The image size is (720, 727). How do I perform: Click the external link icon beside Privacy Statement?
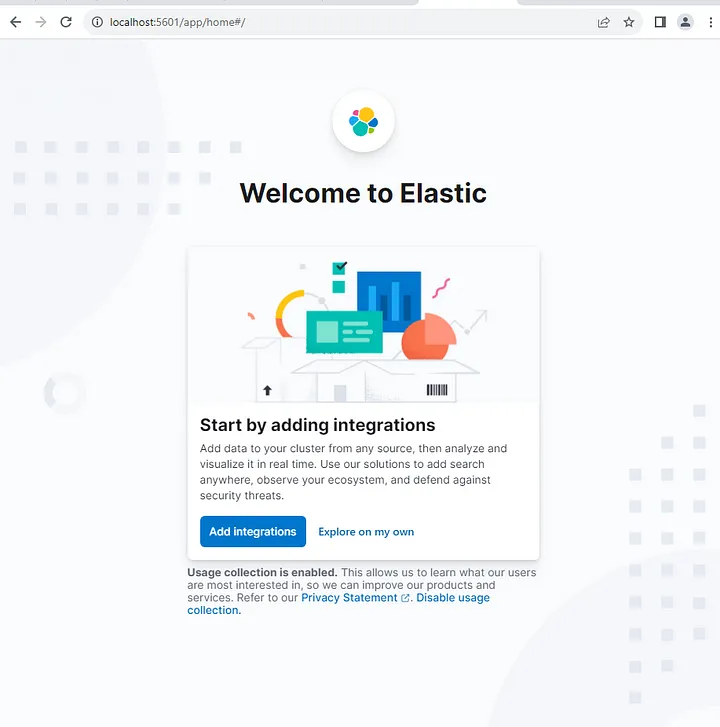(x=405, y=598)
